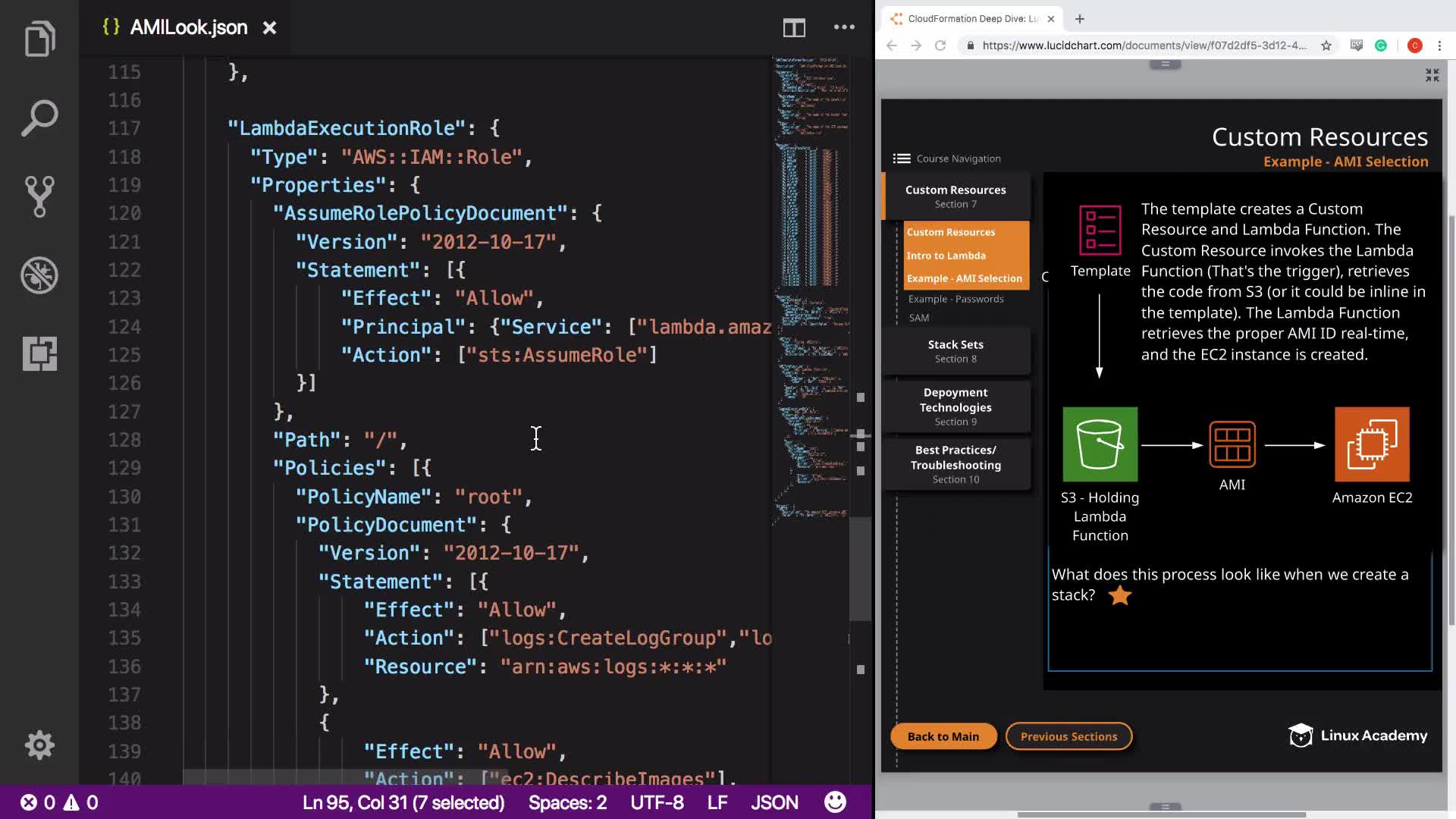Open the Source Control icon
Screen dimensions: 1456x819
[x=39, y=196]
